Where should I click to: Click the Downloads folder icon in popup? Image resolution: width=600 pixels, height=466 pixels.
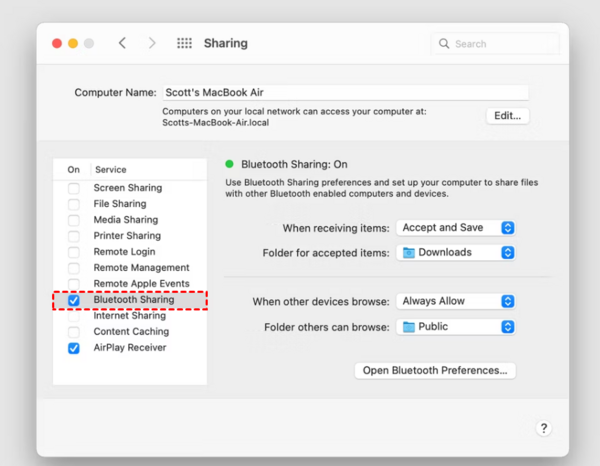[x=409, y=253]
